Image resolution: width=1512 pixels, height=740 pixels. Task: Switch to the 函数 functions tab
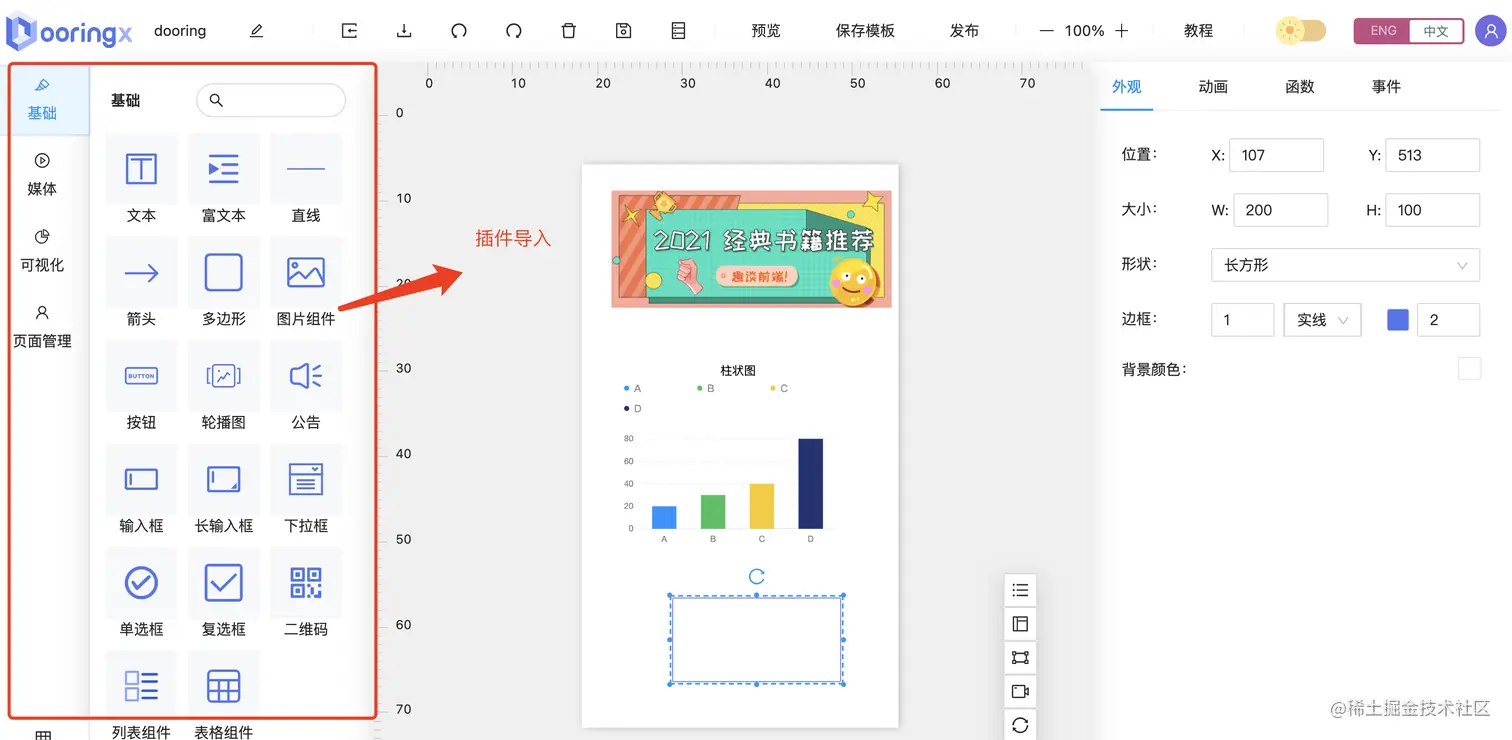(1300, 87)
